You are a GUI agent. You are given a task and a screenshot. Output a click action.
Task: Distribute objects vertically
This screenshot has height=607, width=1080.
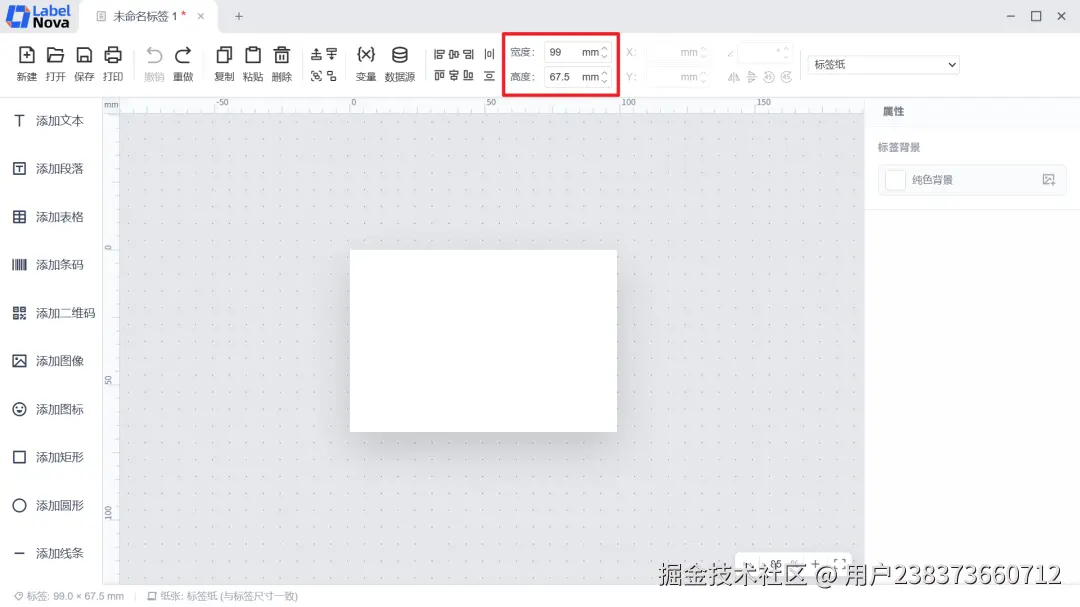489,75
